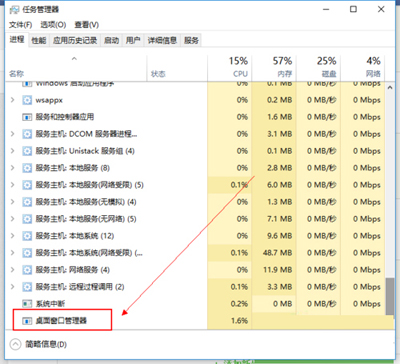Expand 服务主机: 本地系统 (12)
Viewport: 400px width, 364px height.
(13, 236)
